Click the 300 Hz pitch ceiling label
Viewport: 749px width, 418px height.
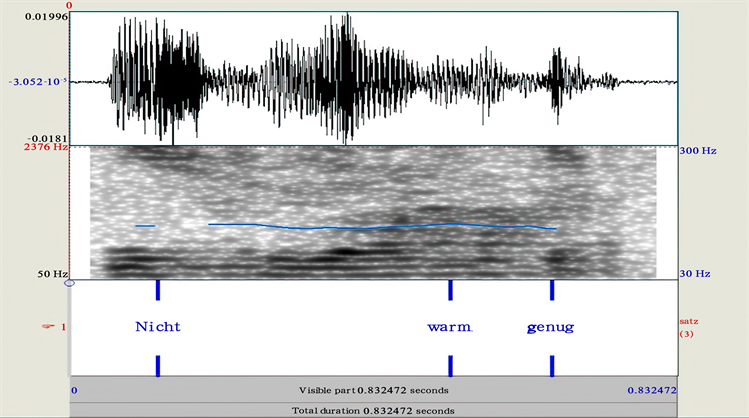point(696,150)
